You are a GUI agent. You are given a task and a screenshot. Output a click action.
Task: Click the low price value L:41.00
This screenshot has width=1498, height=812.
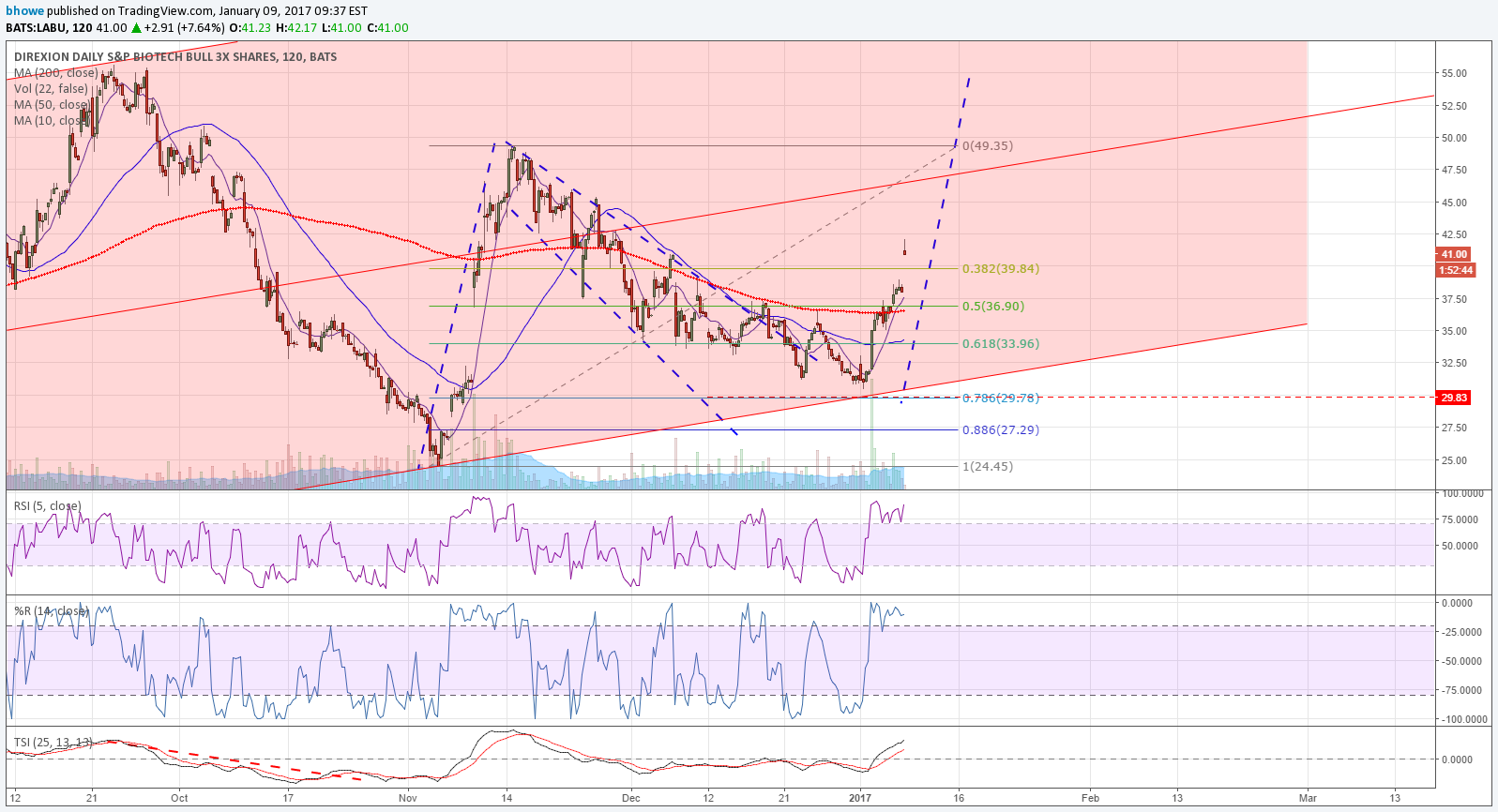point(342,28)
